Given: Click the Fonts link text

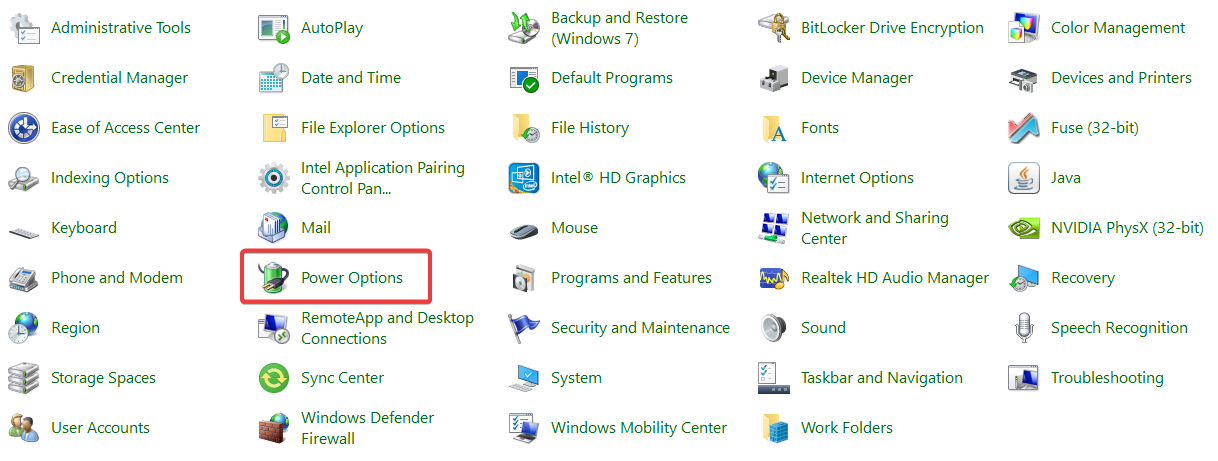Looking at the screenshot, I should [x=820, y=128].
